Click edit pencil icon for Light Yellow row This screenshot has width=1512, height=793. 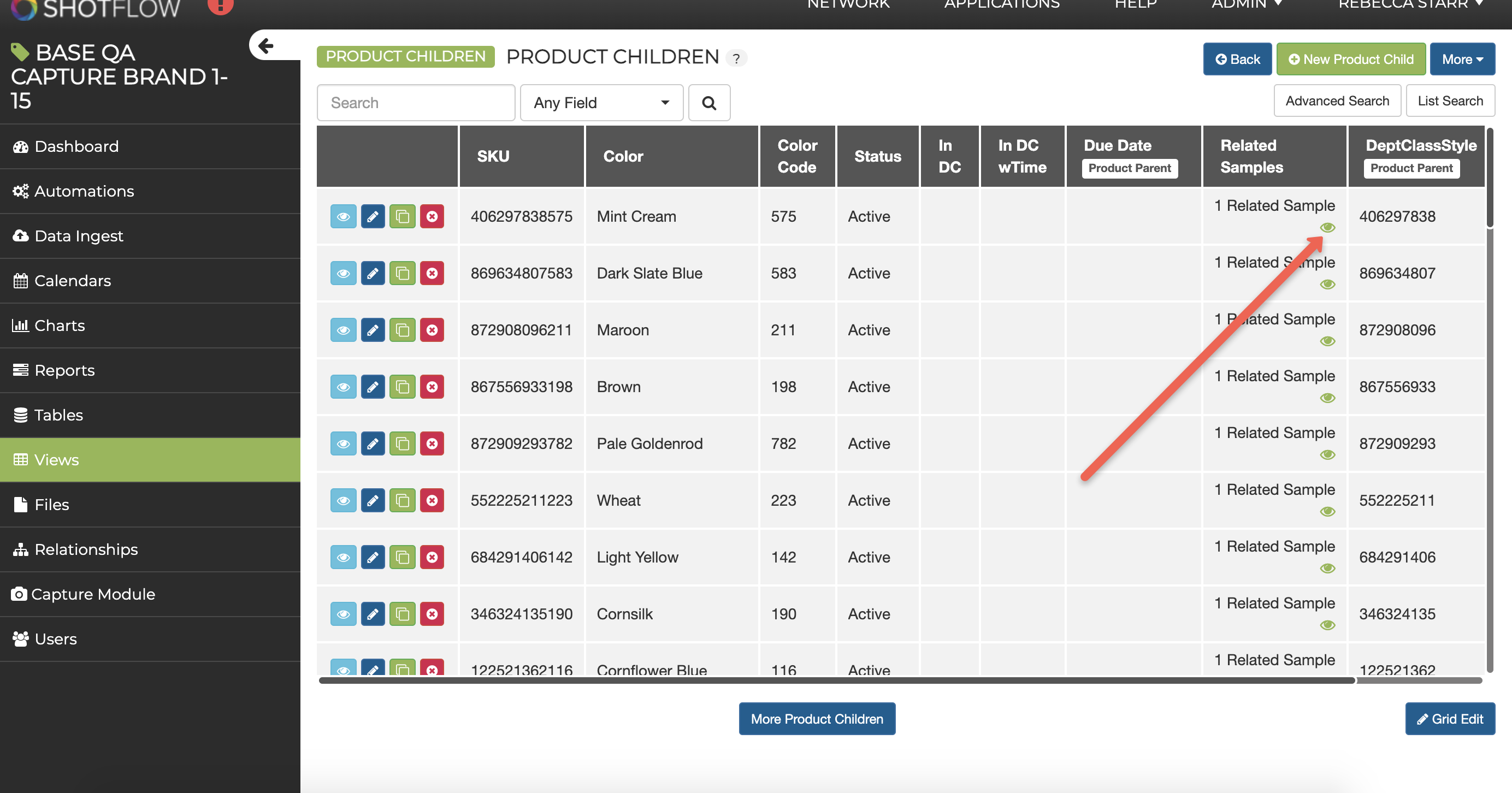(x=373, y=558)
